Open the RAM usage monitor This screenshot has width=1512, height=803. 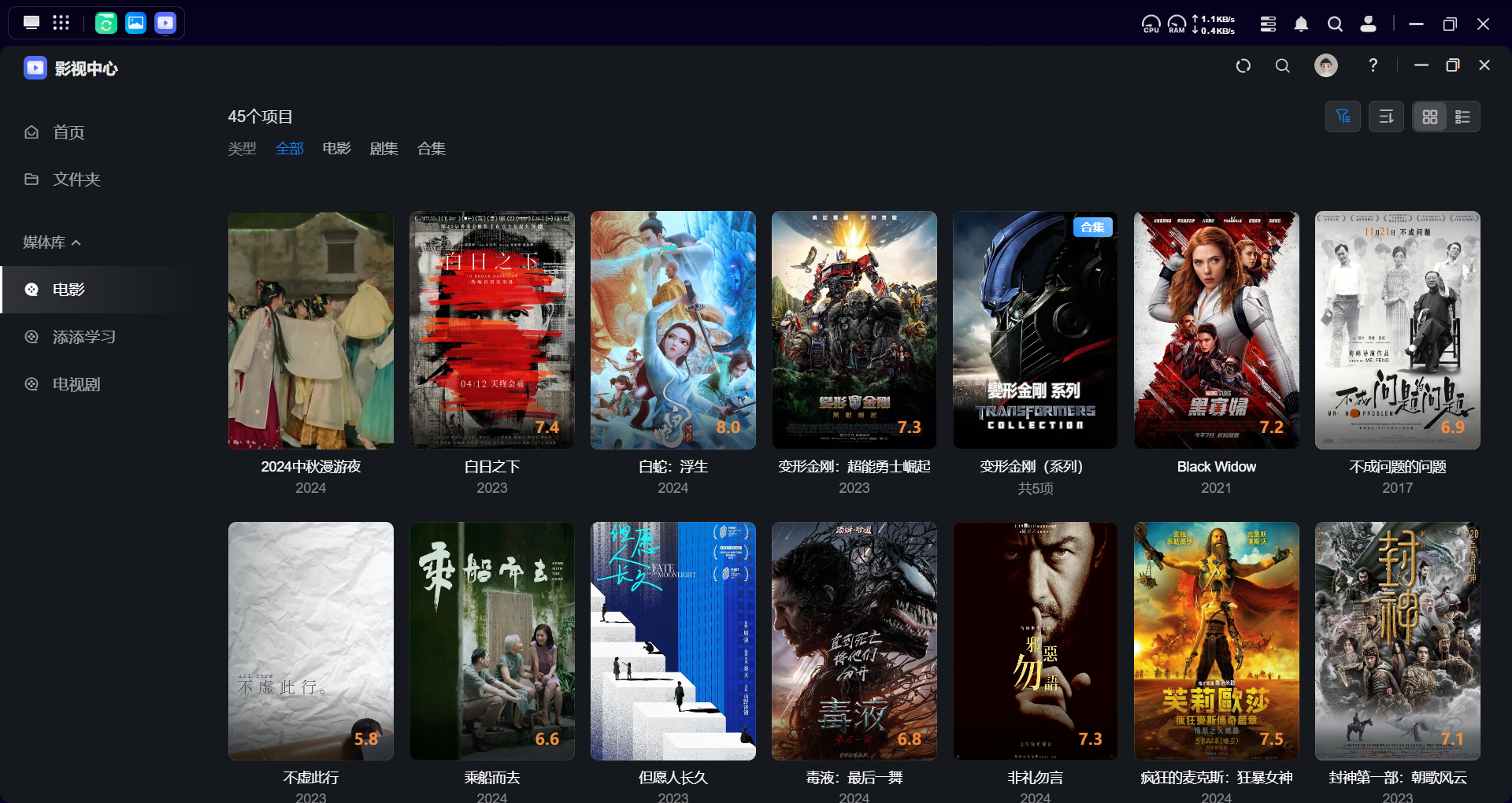click(x=1177, y=24)
